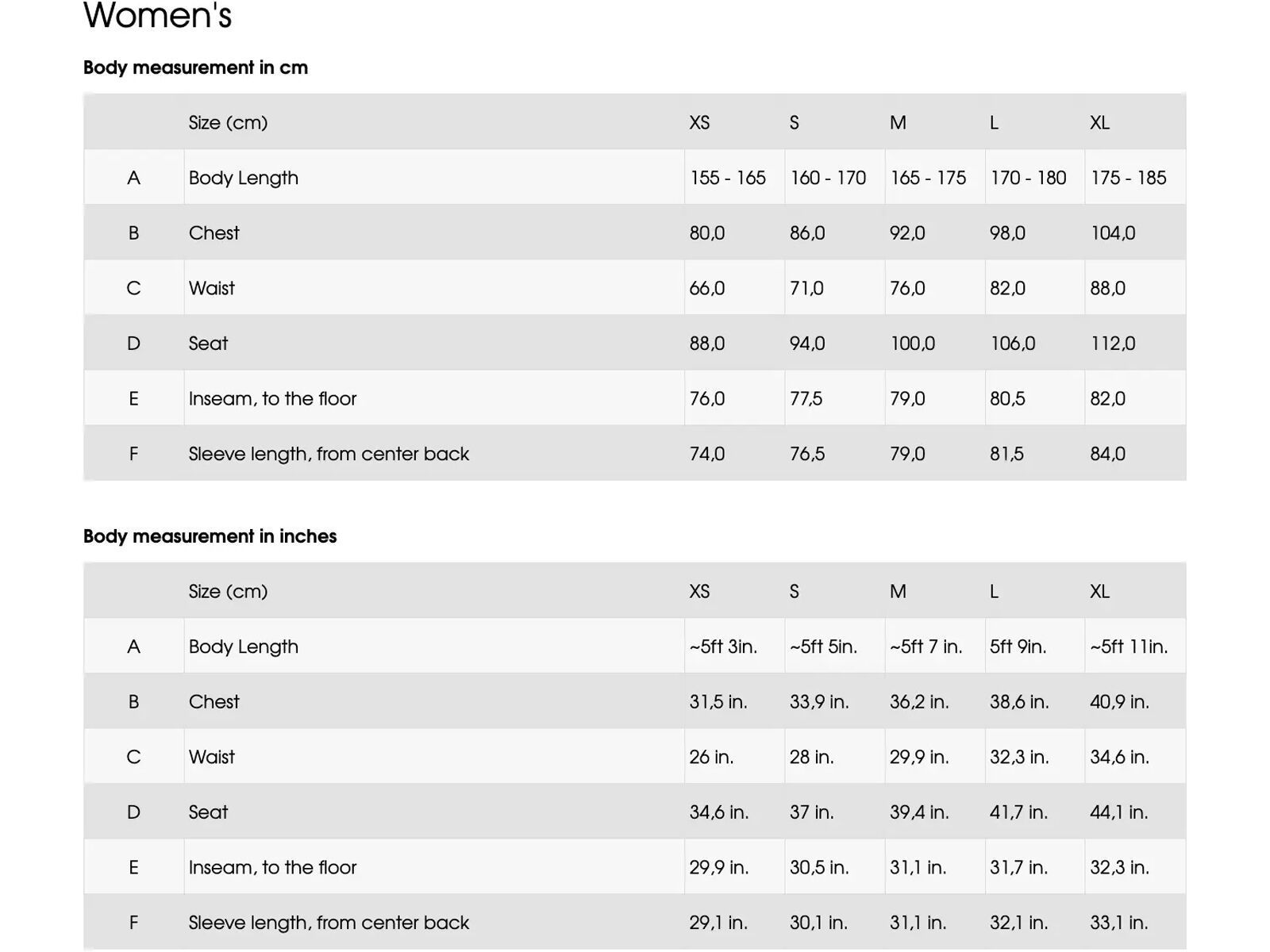Click the chest value 36,2 in.
The height and width of the screenshot is (952, 1270).
point(919,702)
